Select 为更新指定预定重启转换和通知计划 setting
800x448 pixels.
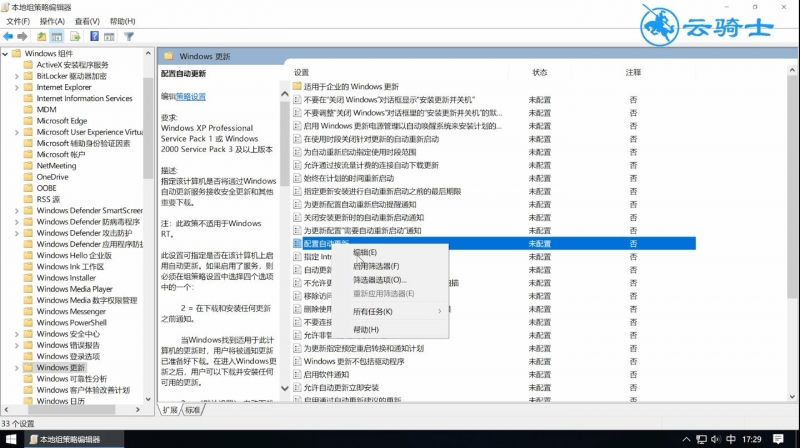point(364,348)
